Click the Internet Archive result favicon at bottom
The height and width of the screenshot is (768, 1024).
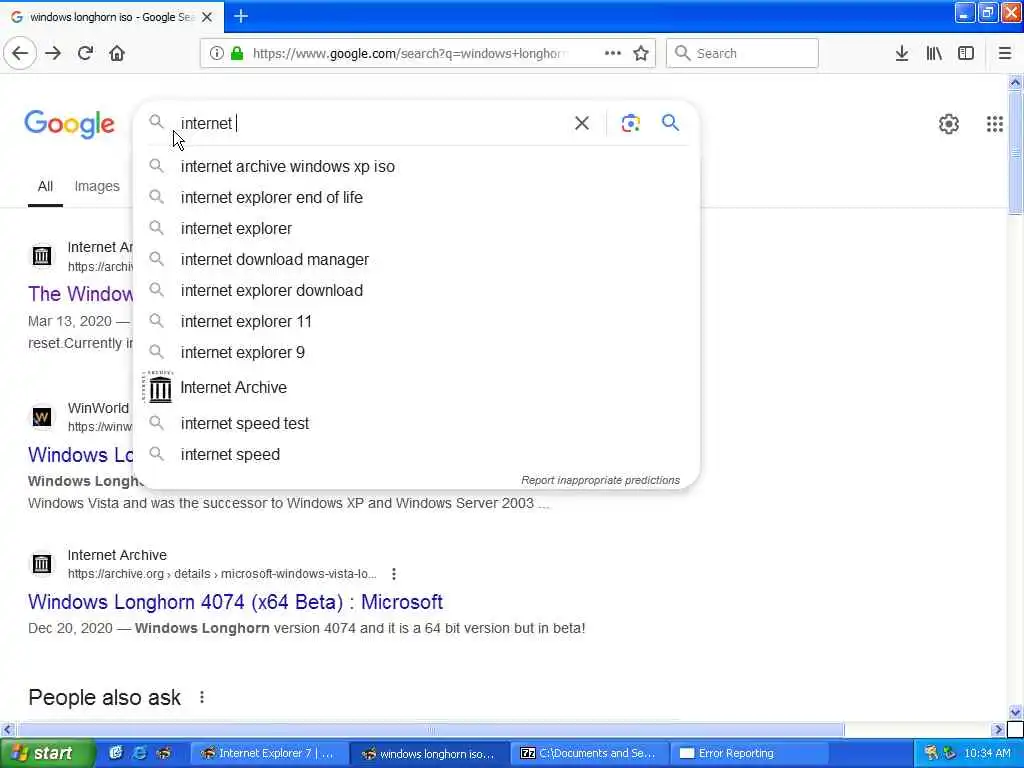click(x=42, y=564)
